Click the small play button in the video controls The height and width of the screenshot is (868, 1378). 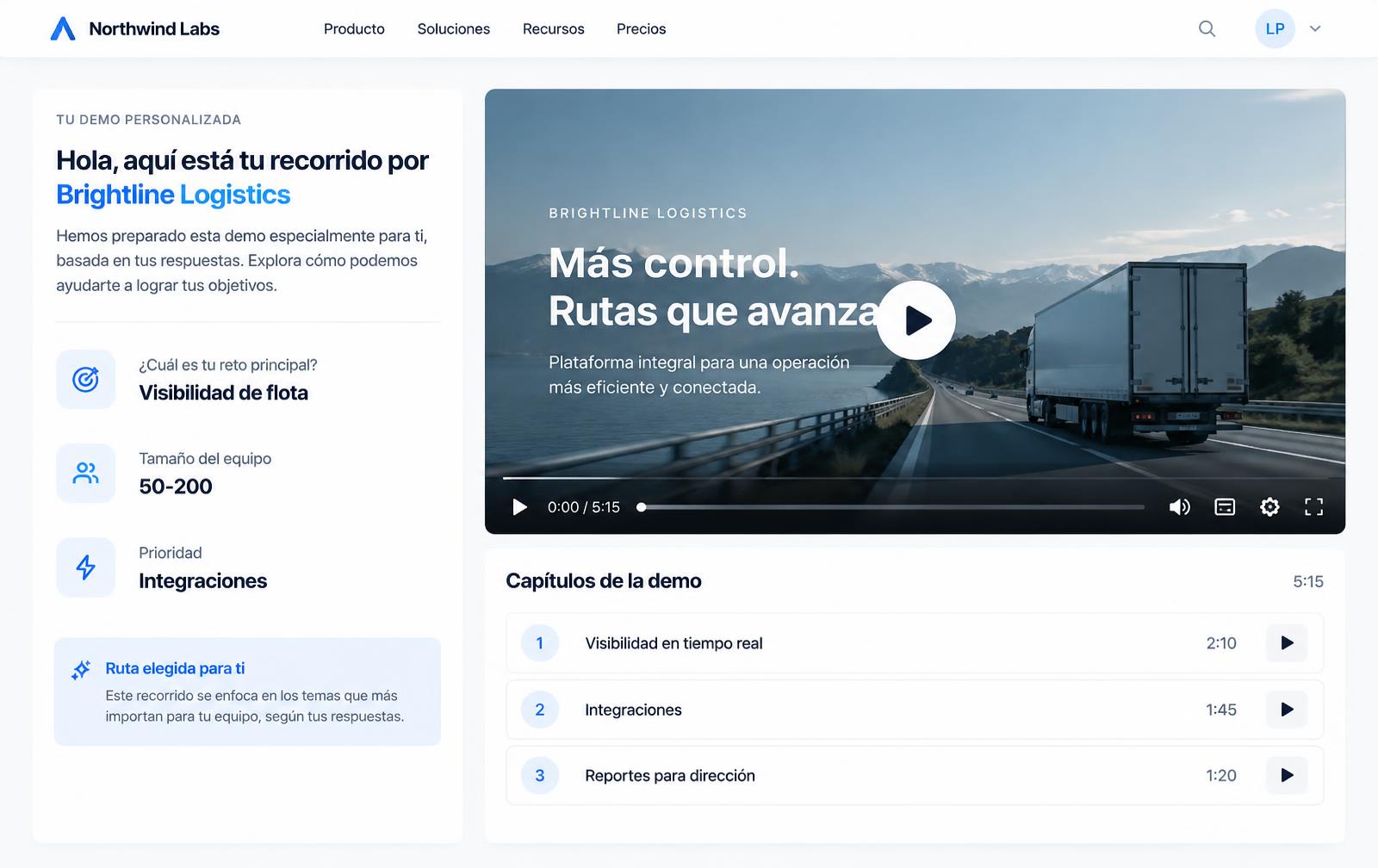click(519, 507)
